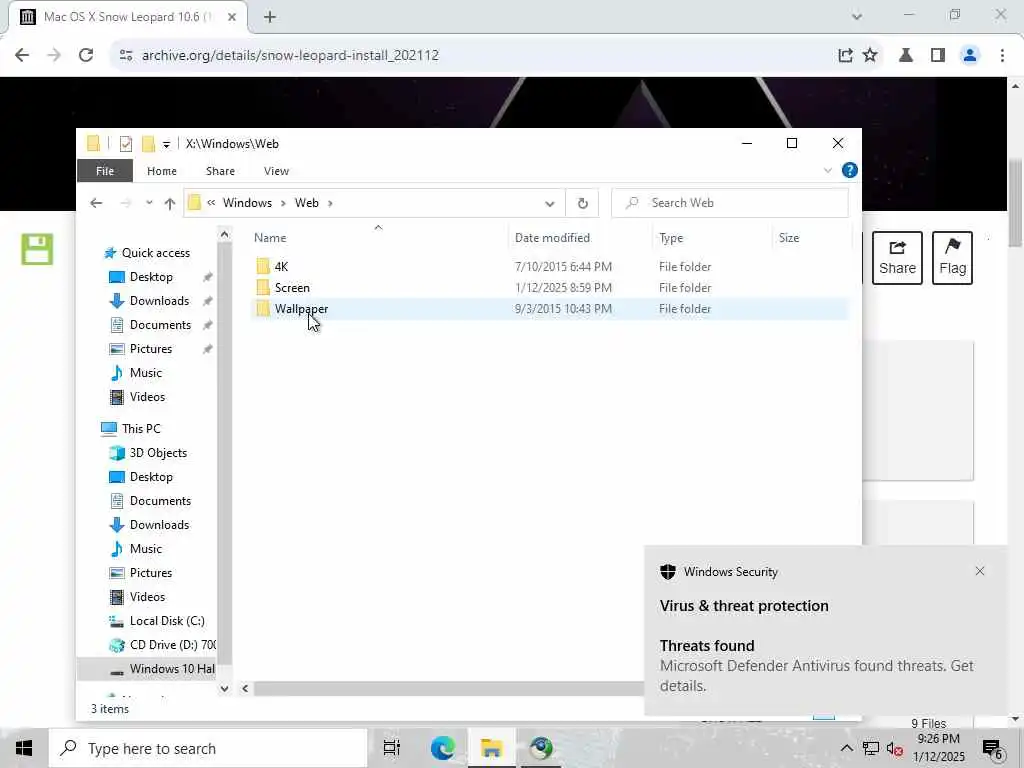1024x768 pixels.
Task: Open the address bar history dropdown
Action: (x=549, y=204)
